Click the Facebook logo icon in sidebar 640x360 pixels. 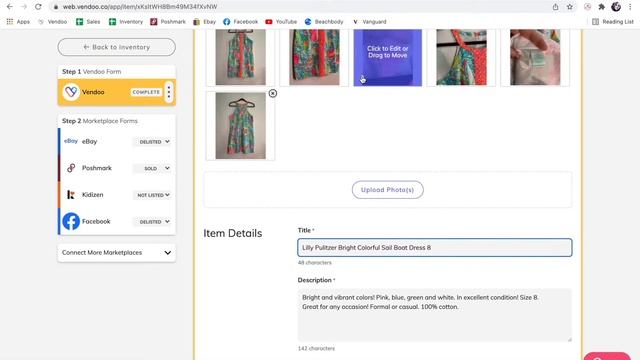pyautogui.click(x=71, y=221)
